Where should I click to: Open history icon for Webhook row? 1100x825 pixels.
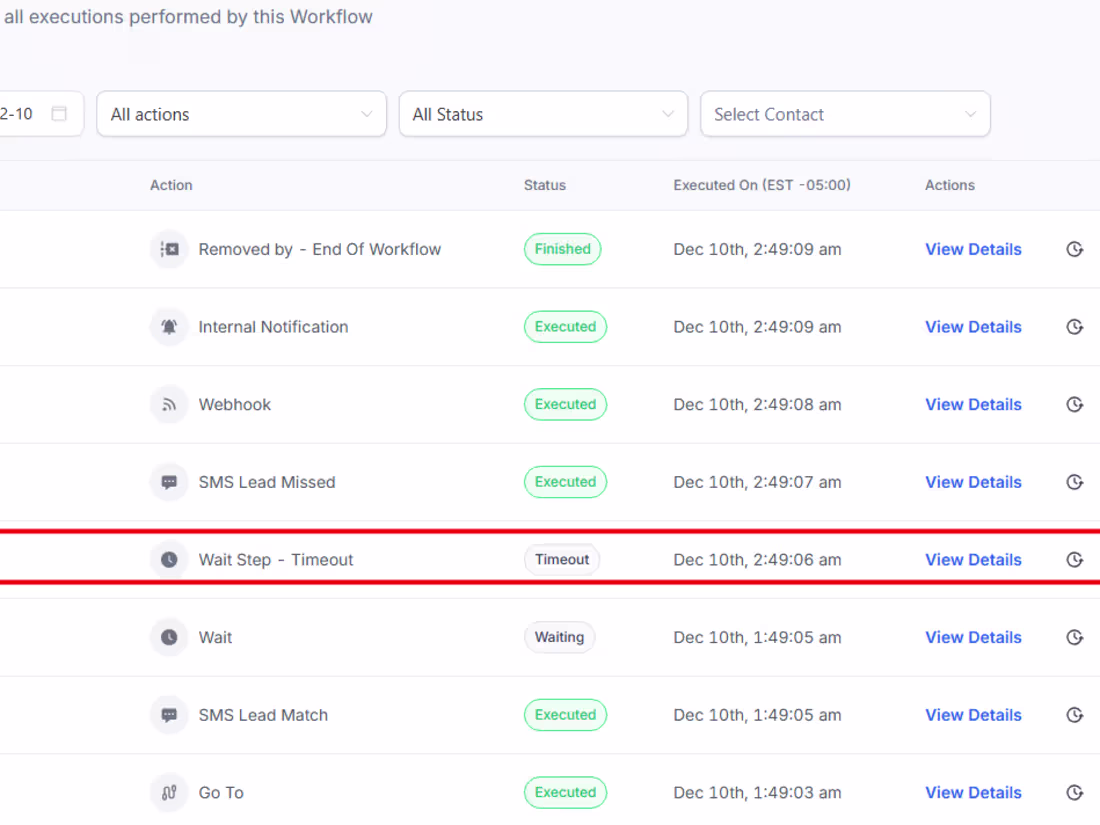coord(1075,405)
